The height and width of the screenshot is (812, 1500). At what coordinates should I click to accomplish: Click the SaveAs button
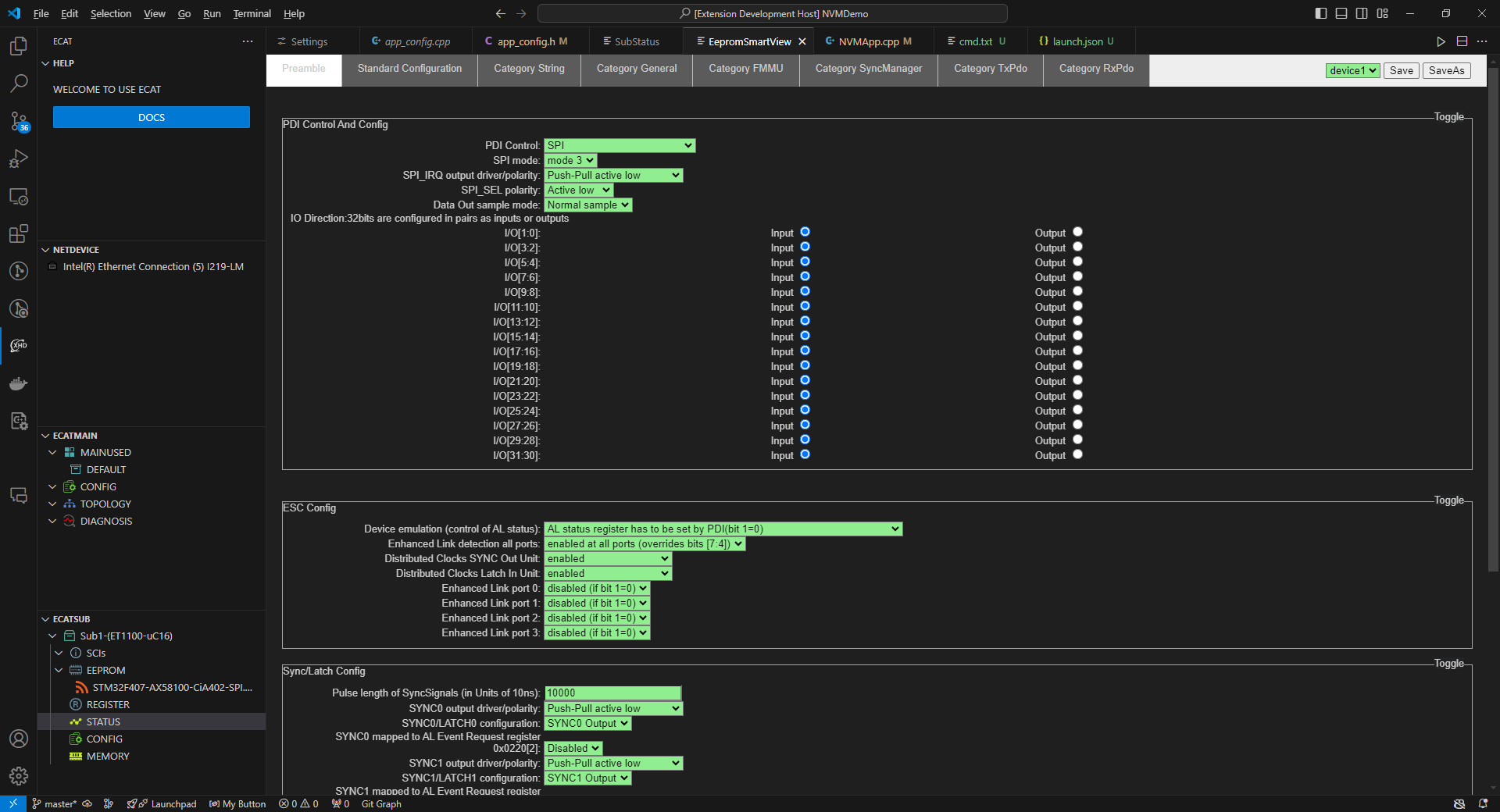pos(1446,70)
